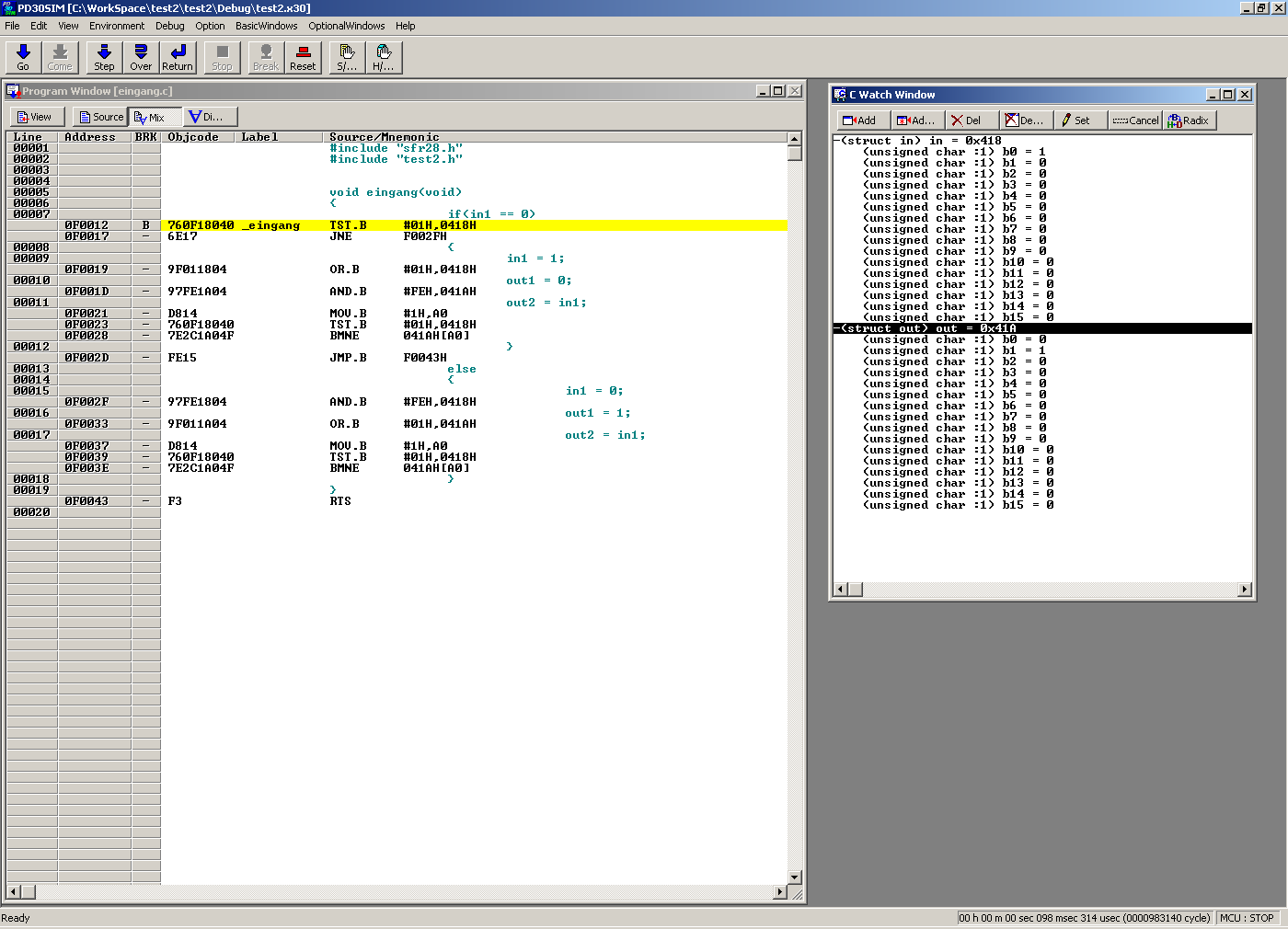
Task: Open the BasicWindows menu
Action: coord(266,26)
